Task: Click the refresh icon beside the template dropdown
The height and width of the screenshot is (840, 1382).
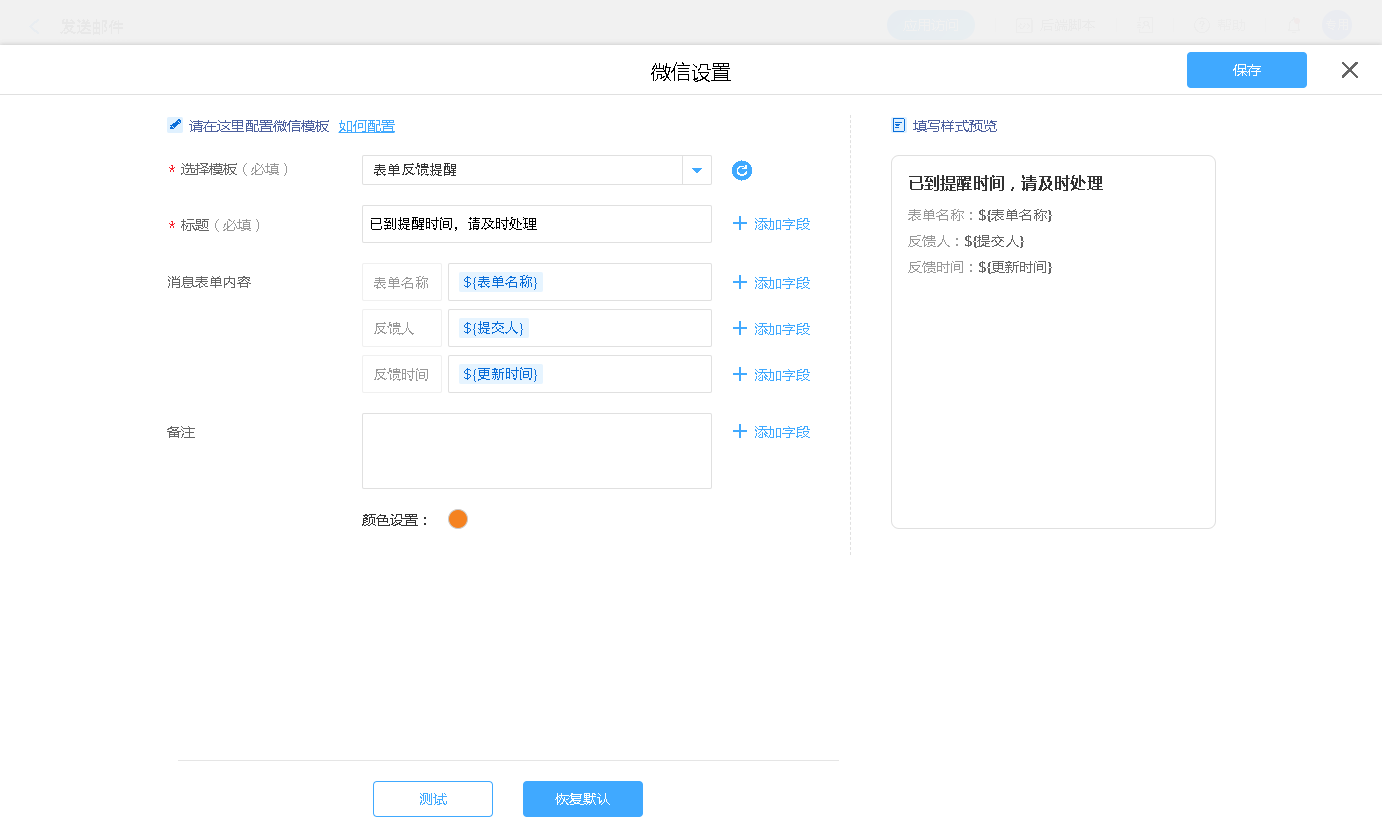Action: pyautogui.click(x=741, y=170)
